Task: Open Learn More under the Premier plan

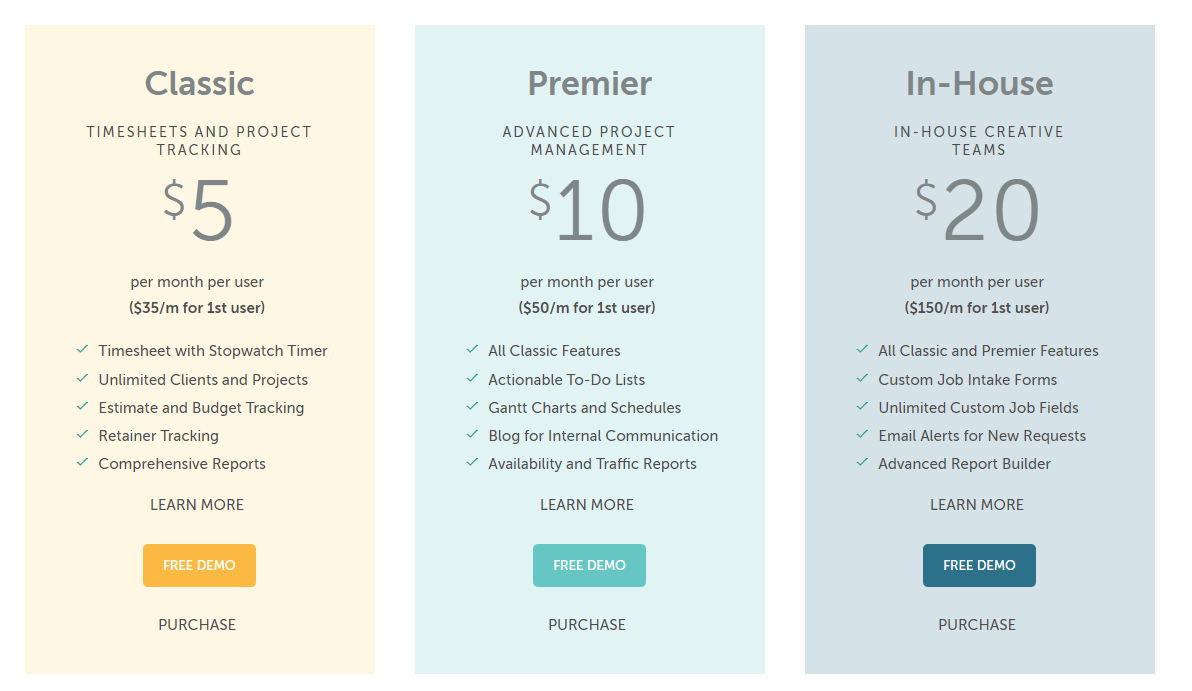Action: pyautogui.click(x=587, y=505)
